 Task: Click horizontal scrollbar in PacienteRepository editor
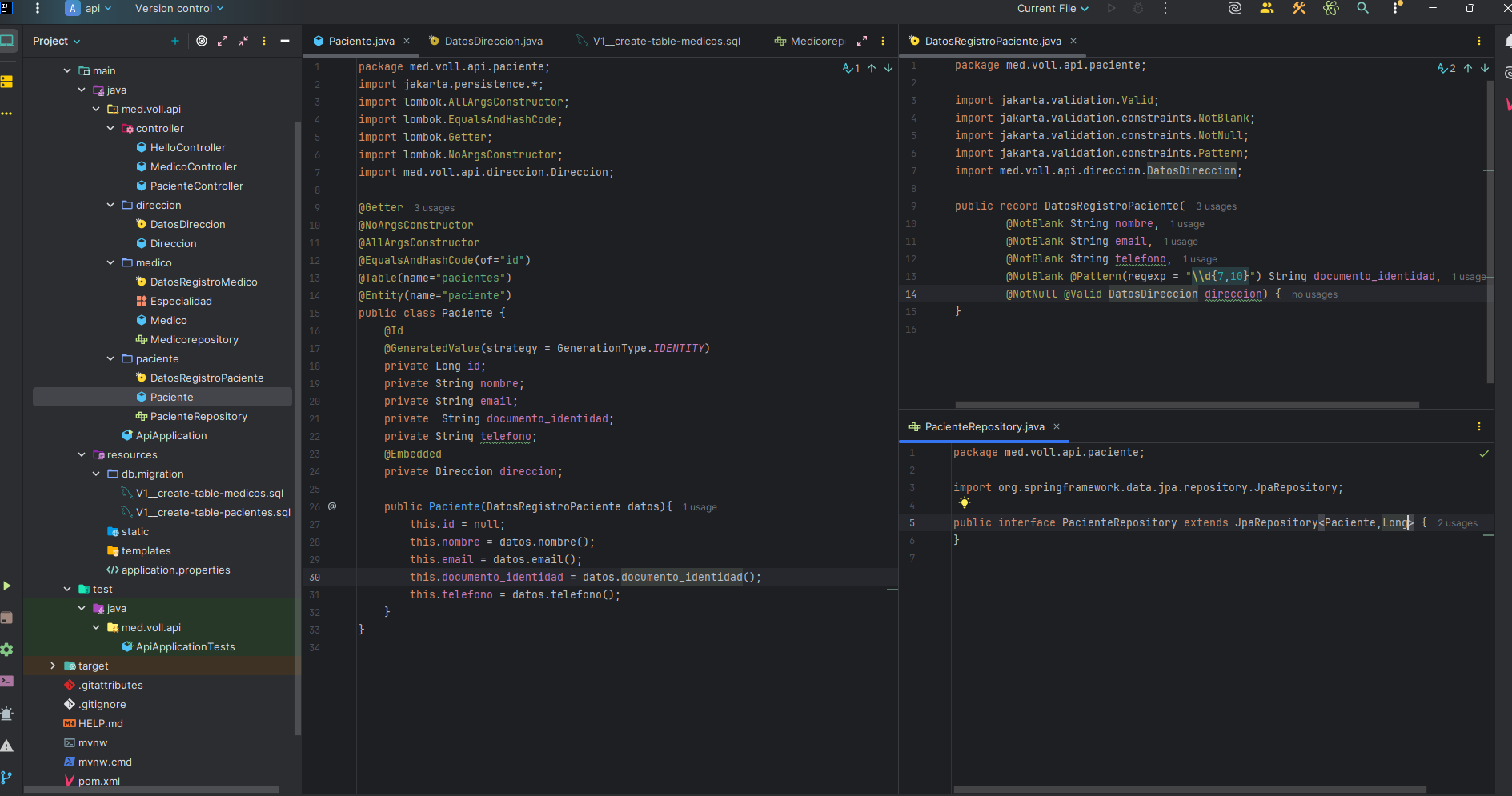[x=1189, y=790]
